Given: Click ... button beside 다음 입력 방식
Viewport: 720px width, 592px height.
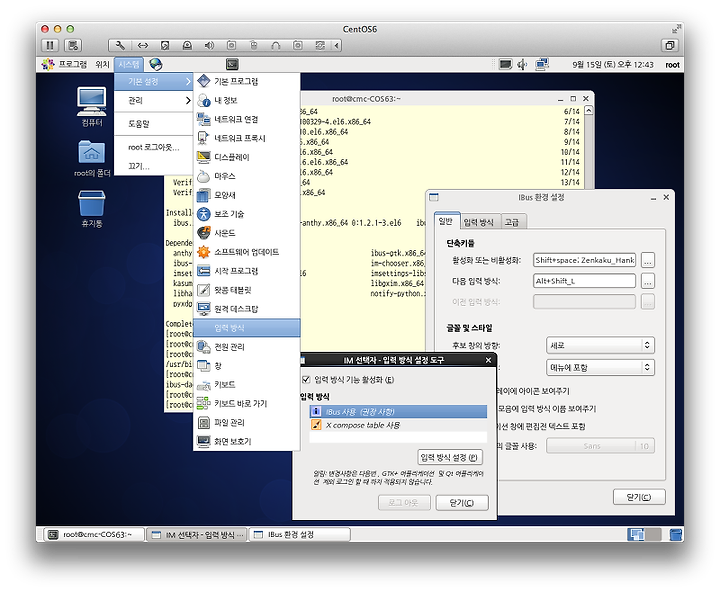Looking at the screenshot, I should point(647,281).
